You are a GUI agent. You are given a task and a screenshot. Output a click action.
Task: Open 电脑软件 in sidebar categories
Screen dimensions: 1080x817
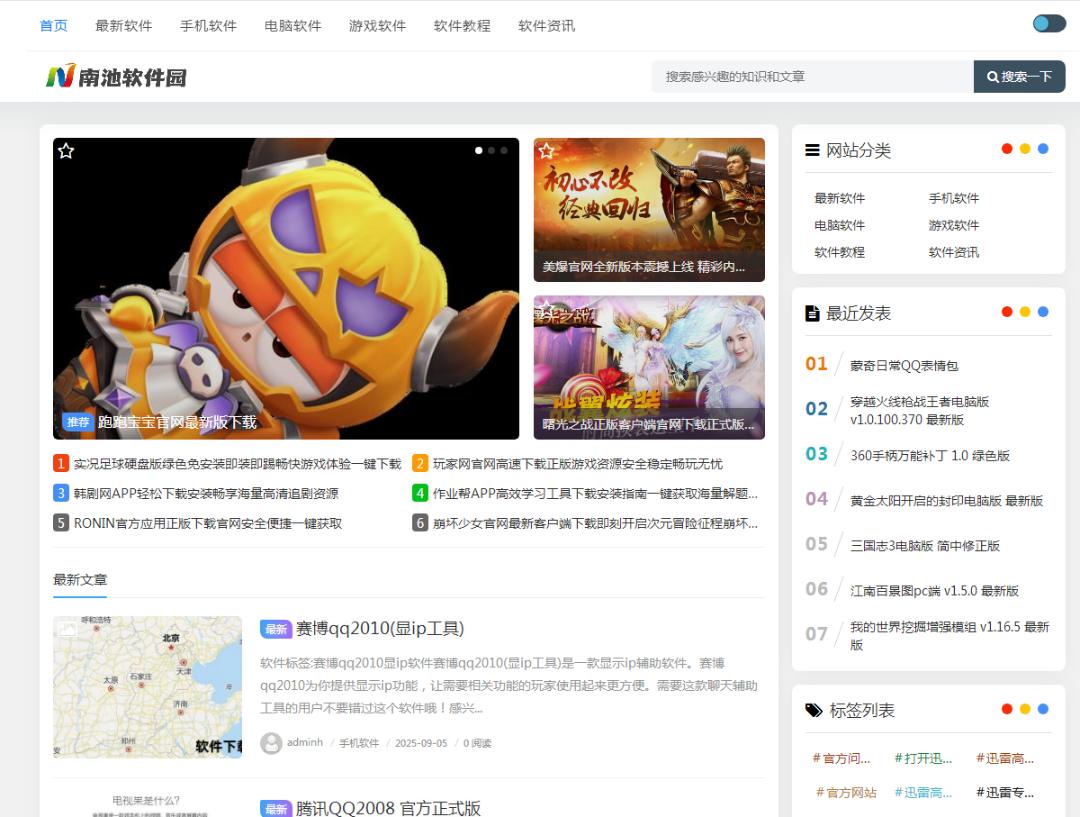[840, 225]
